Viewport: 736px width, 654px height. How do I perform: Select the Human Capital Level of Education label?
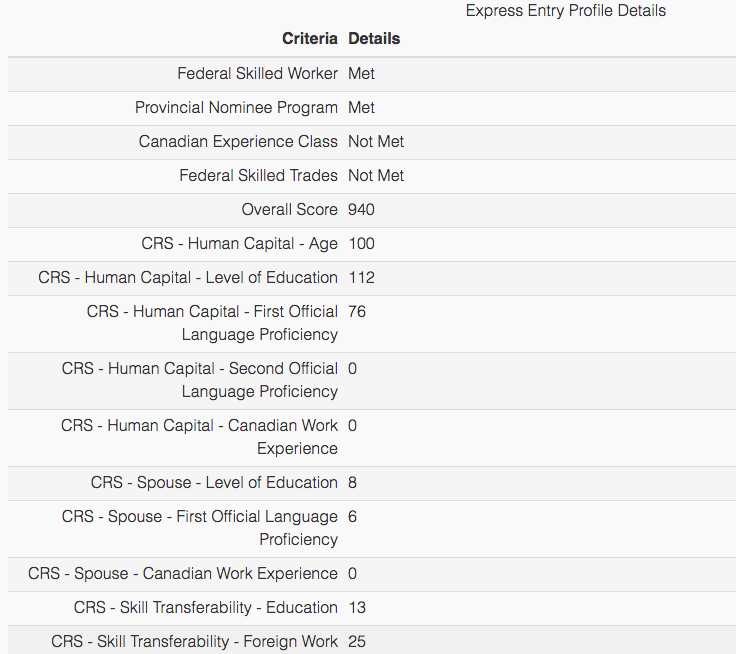click(188, 278)
